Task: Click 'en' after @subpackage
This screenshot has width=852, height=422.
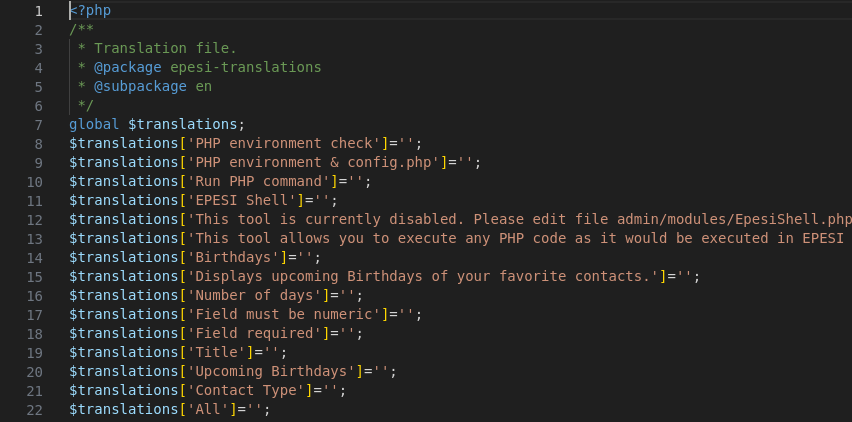Action: coord(204,87)
